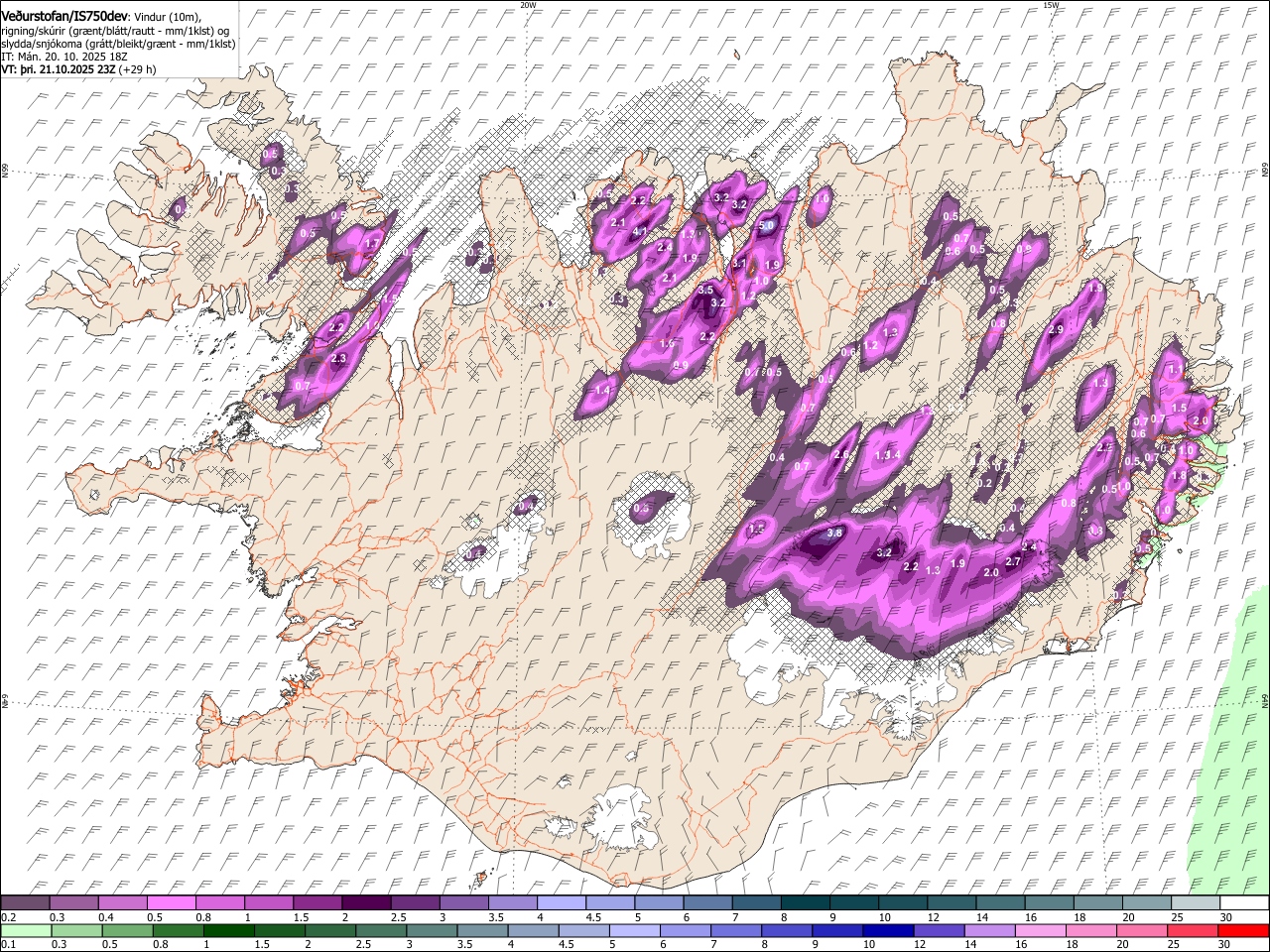Click the '(+29 h)' forecast offset text
Viewport: 1270px width, 952px height.
(x=138, y=69)
